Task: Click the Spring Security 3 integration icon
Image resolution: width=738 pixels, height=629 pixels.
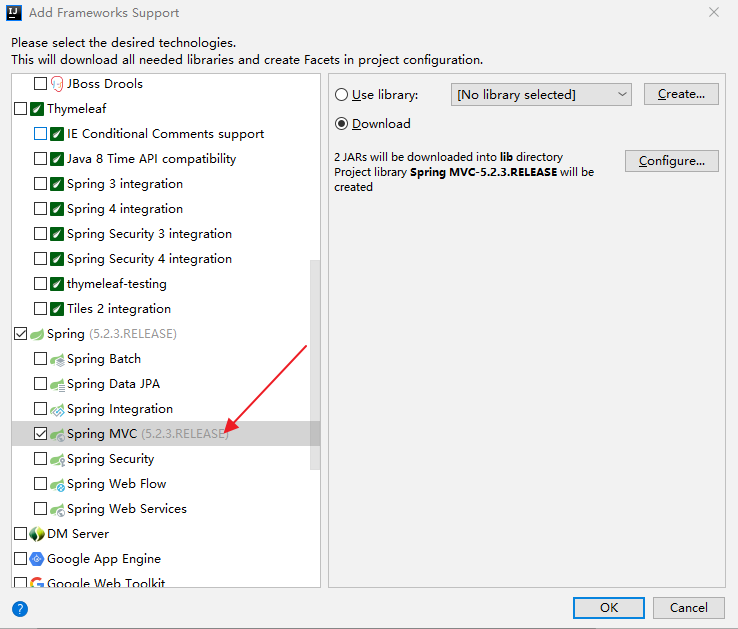Action: point(56,234)
